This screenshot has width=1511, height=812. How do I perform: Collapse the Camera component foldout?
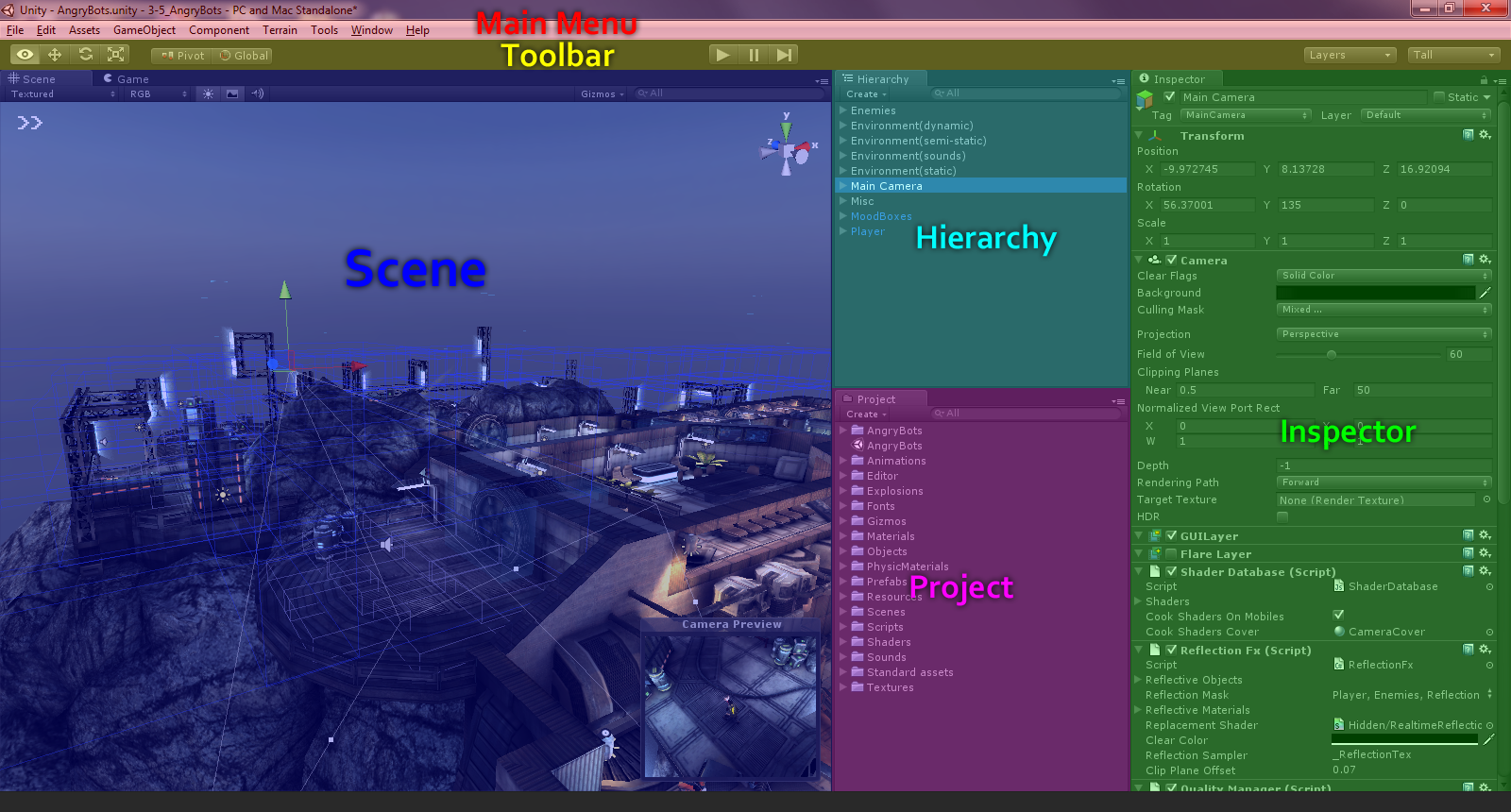point(1139,260)
